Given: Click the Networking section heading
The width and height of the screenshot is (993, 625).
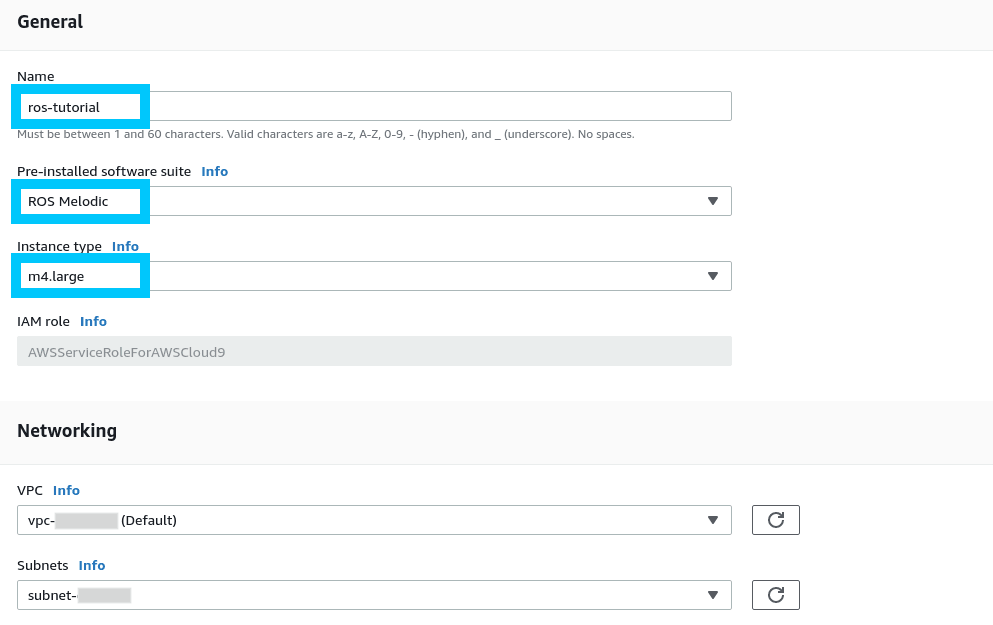Looking at the screenshot, I should (x=67, y=431).
